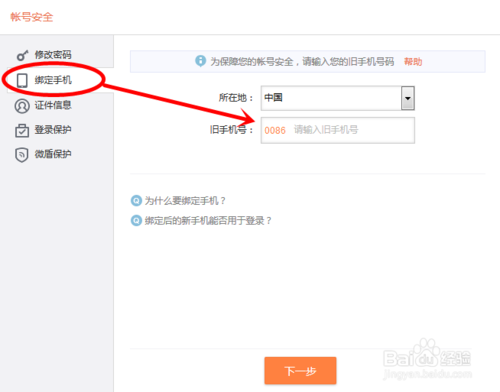Click the Q icon beside 绑定后的新手机能否用于登录

[x=136, y=220]
